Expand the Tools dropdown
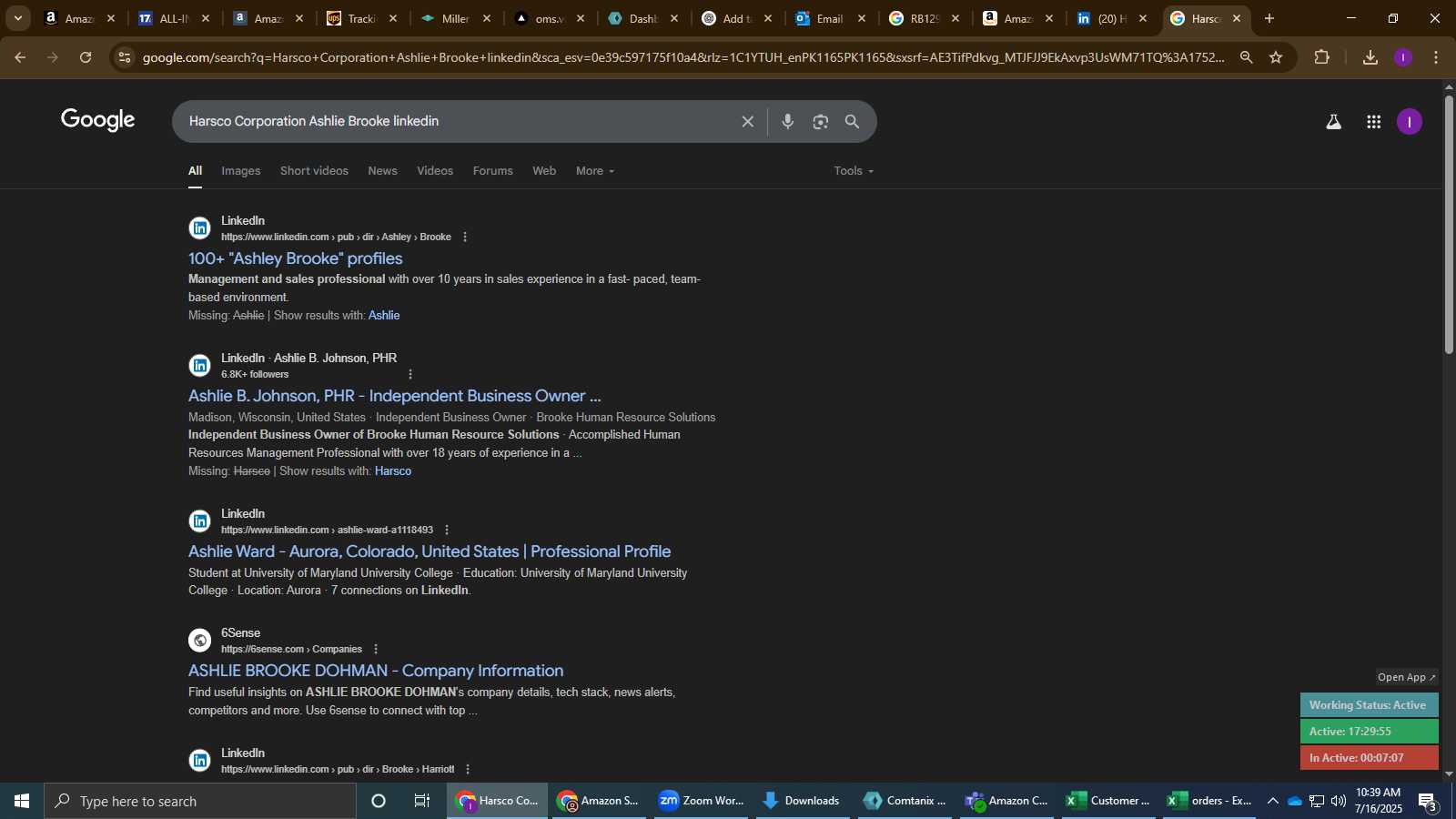The height and width of the screenshot is (819, 1456). tap(854, 171)
